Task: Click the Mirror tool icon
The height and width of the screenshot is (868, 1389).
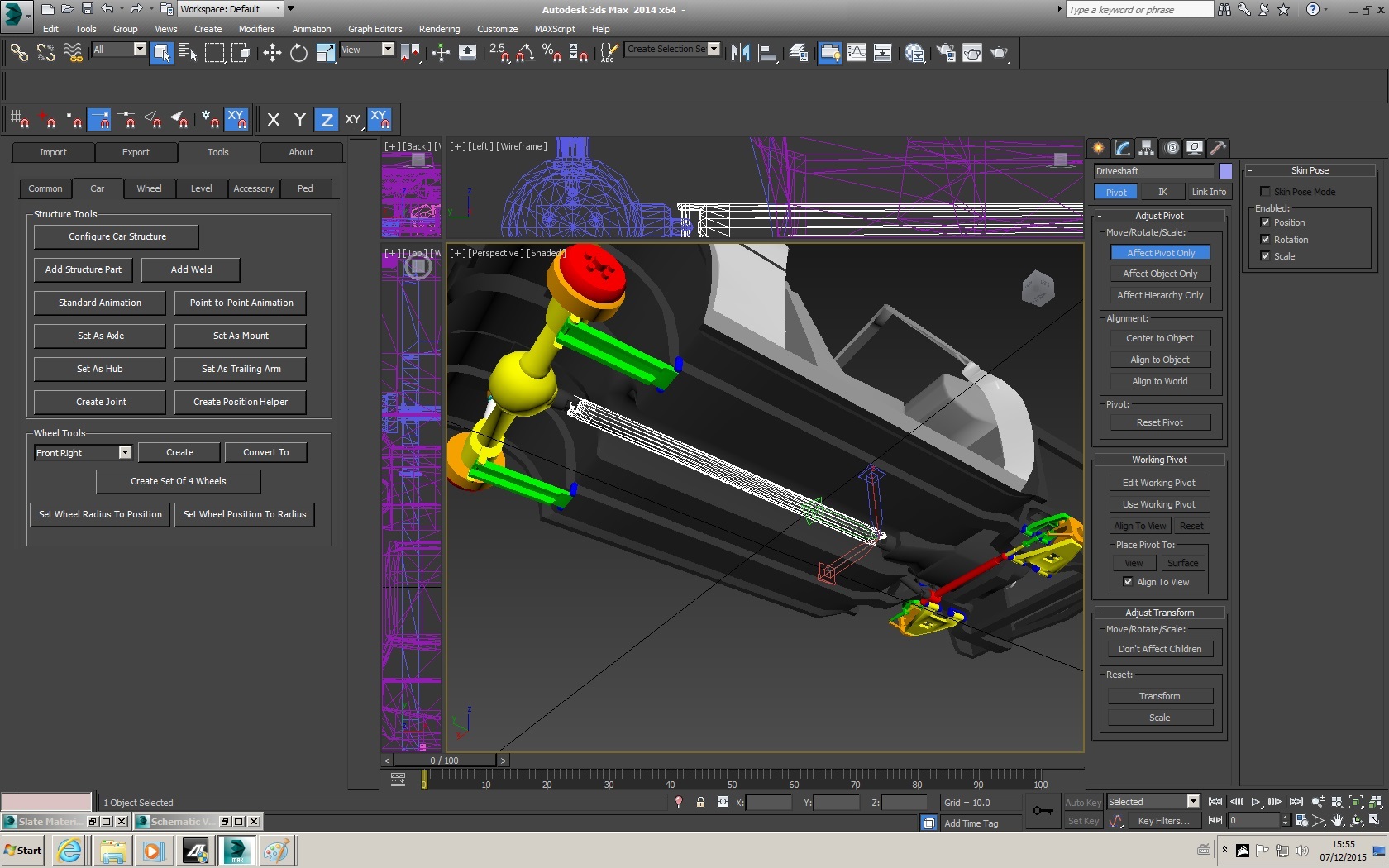Action: (740, 53)
